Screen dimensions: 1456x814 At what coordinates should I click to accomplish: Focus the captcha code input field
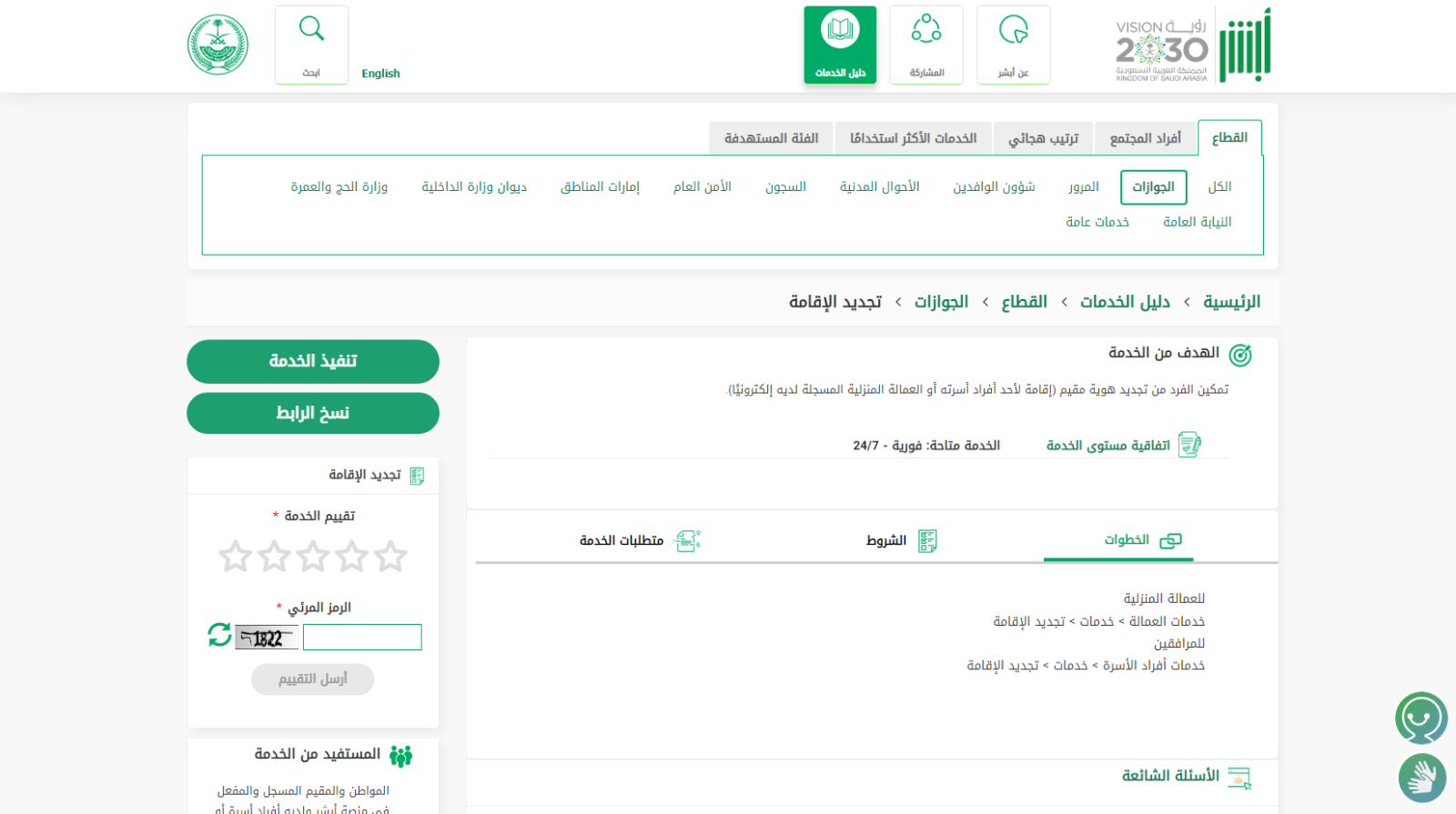[362, 637]
